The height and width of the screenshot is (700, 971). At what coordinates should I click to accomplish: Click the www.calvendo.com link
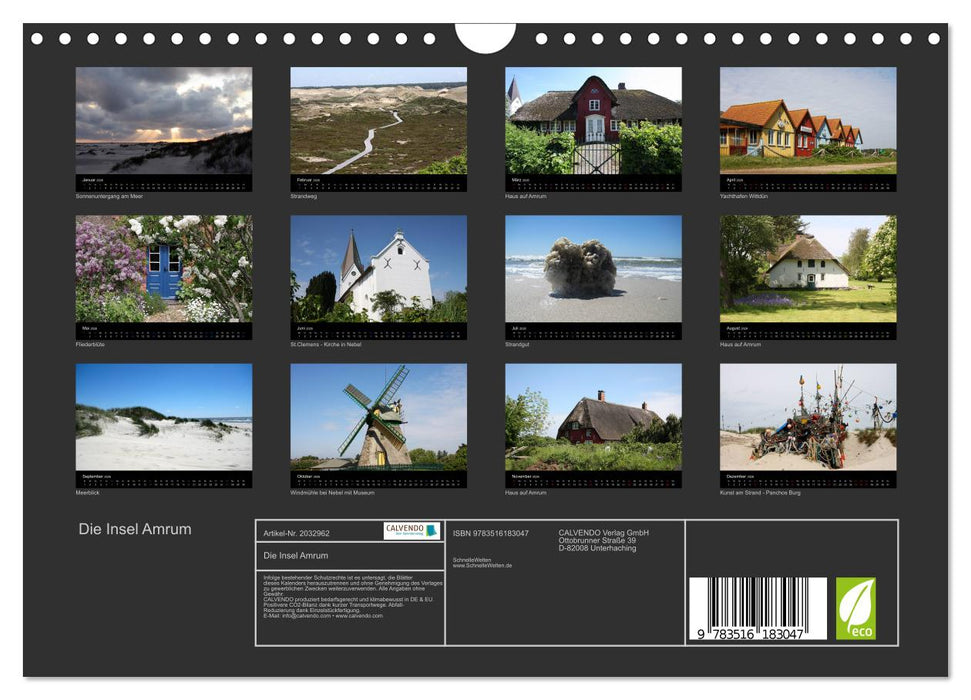[x=362, y=615]
